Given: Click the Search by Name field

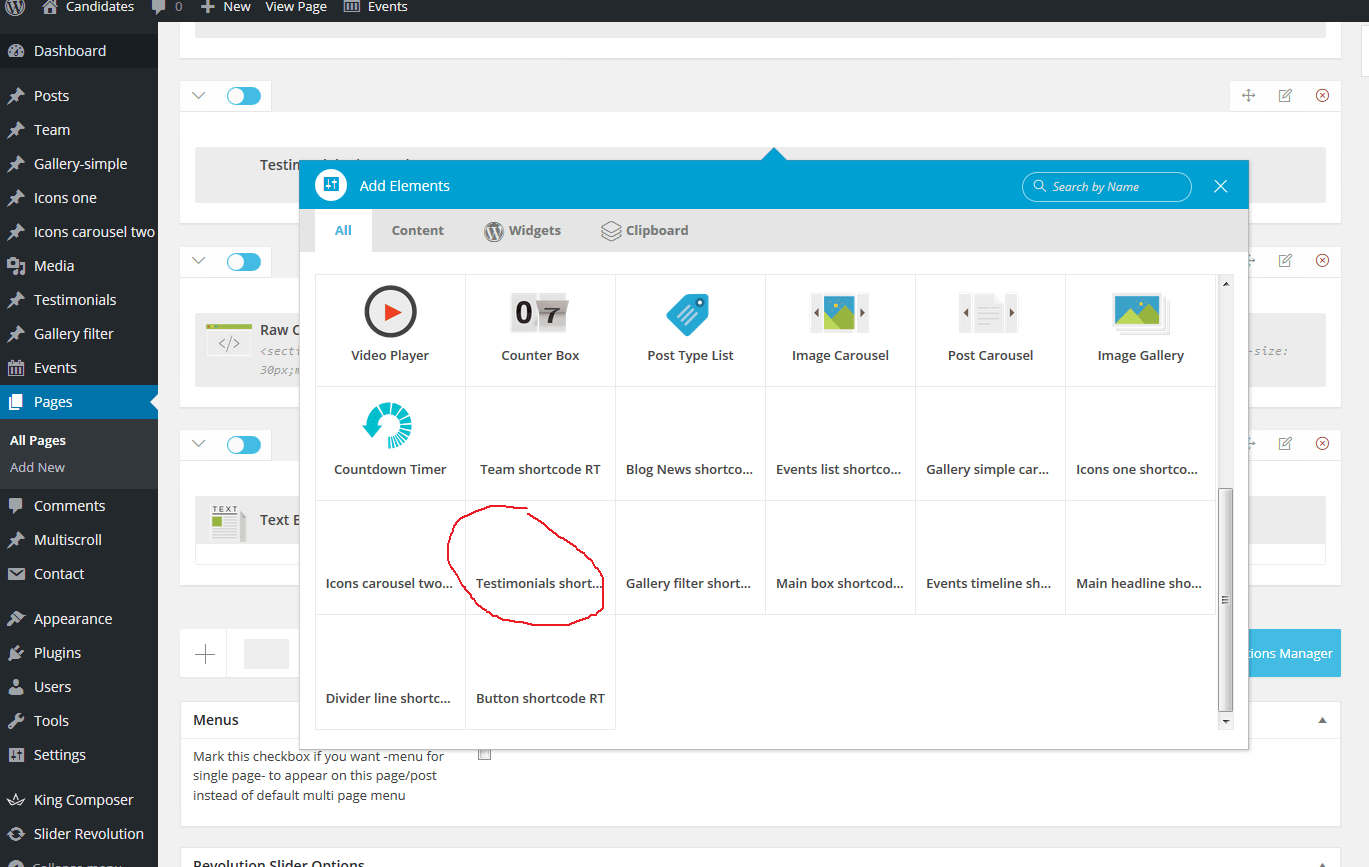Looking at the screenshot, I should 1107,187.
